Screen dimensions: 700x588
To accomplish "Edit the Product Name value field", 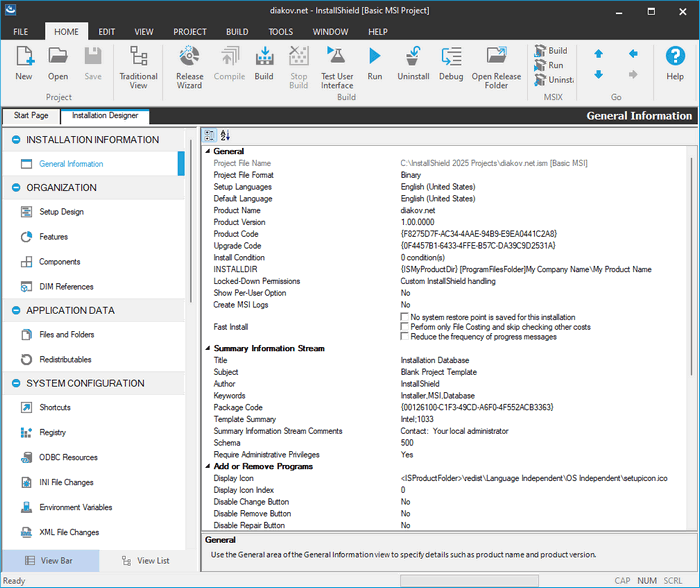I will [x=540, y=210].
